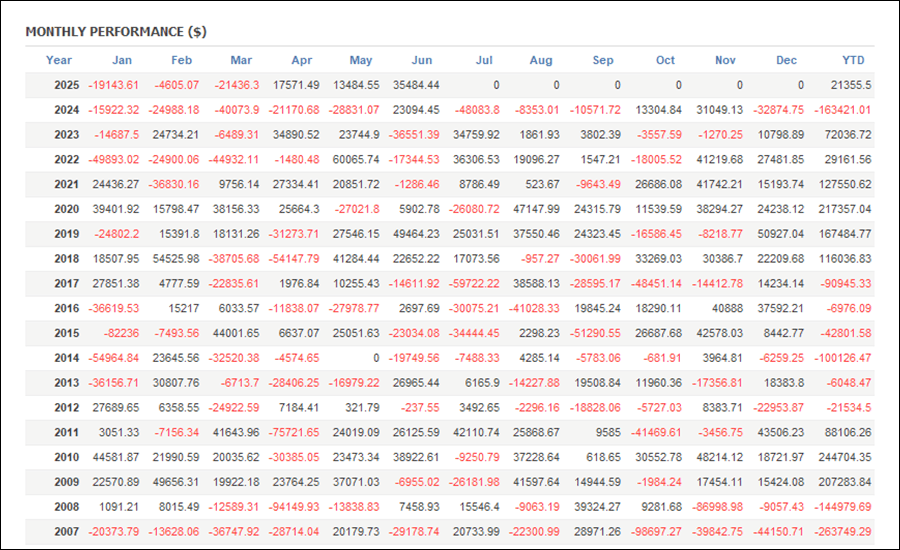Viewport: 900px width, 550px height.
Task: Click the YTD column header
Action: (853, 60)
